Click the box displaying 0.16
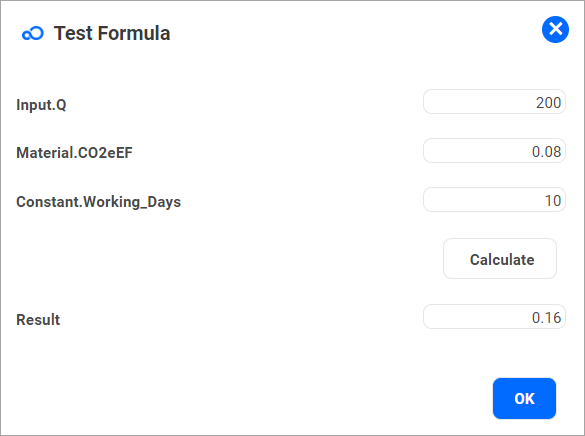Viewport: 585px width, 436px height. click(494, 317)
